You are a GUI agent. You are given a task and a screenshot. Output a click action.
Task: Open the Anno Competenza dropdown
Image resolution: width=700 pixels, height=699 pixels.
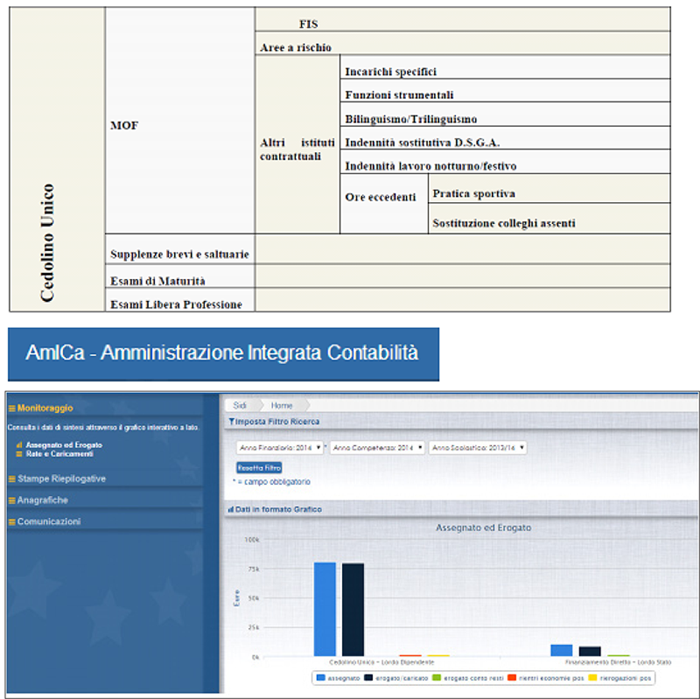377,448
